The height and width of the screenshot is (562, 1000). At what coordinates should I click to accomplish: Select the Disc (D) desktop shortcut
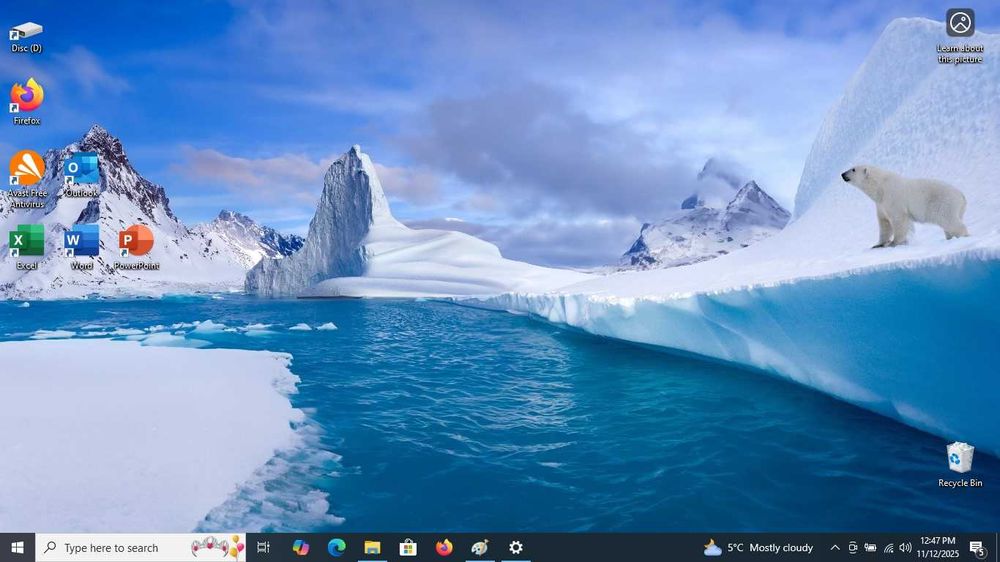pos(26,37)
